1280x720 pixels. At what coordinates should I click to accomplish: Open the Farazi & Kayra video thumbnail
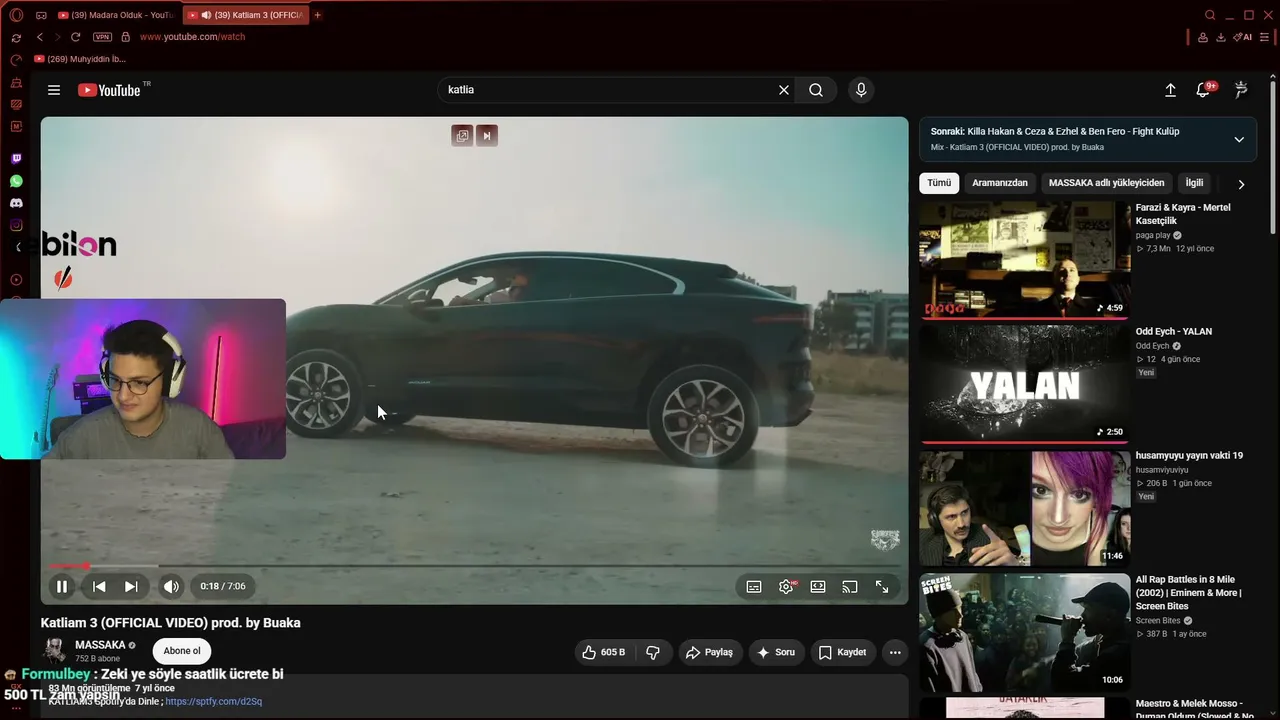1025,260
